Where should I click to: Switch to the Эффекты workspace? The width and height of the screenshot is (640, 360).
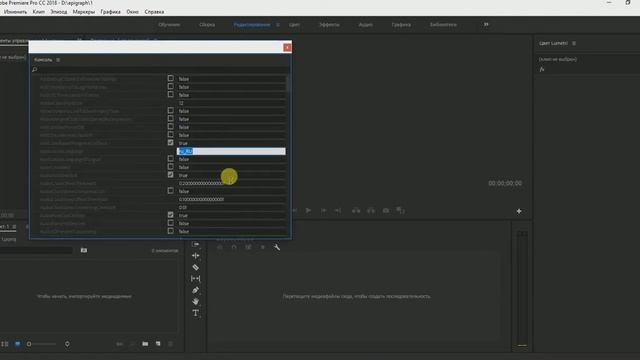coord(329,25)
